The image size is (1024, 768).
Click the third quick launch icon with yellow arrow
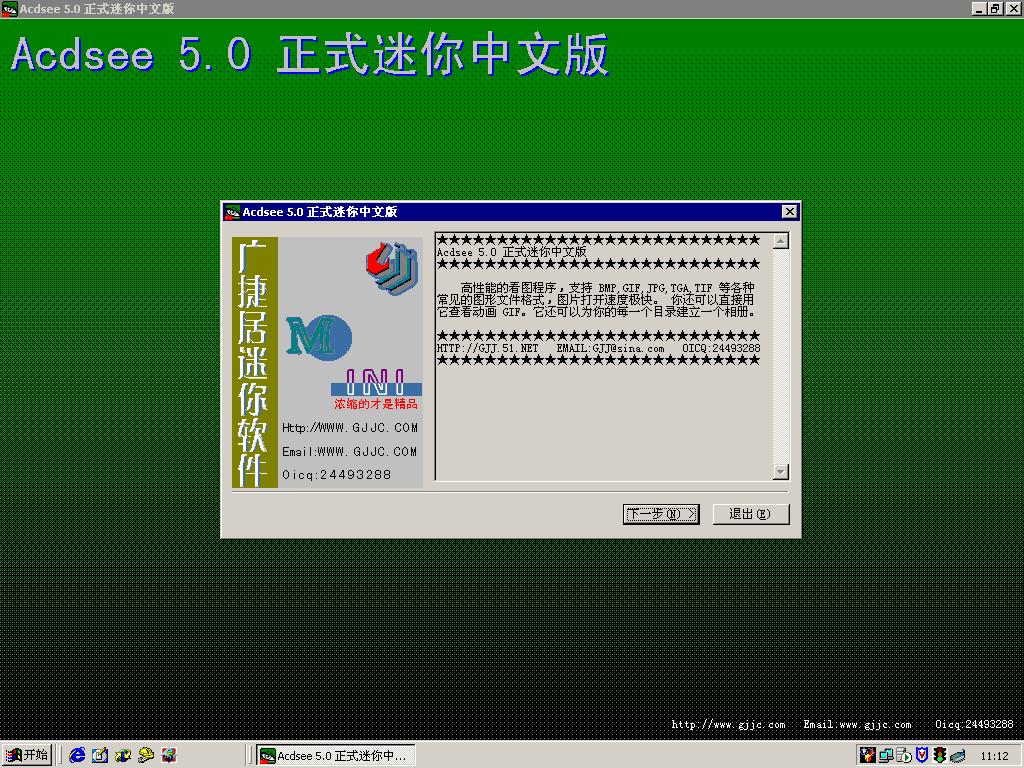[123, 755]
